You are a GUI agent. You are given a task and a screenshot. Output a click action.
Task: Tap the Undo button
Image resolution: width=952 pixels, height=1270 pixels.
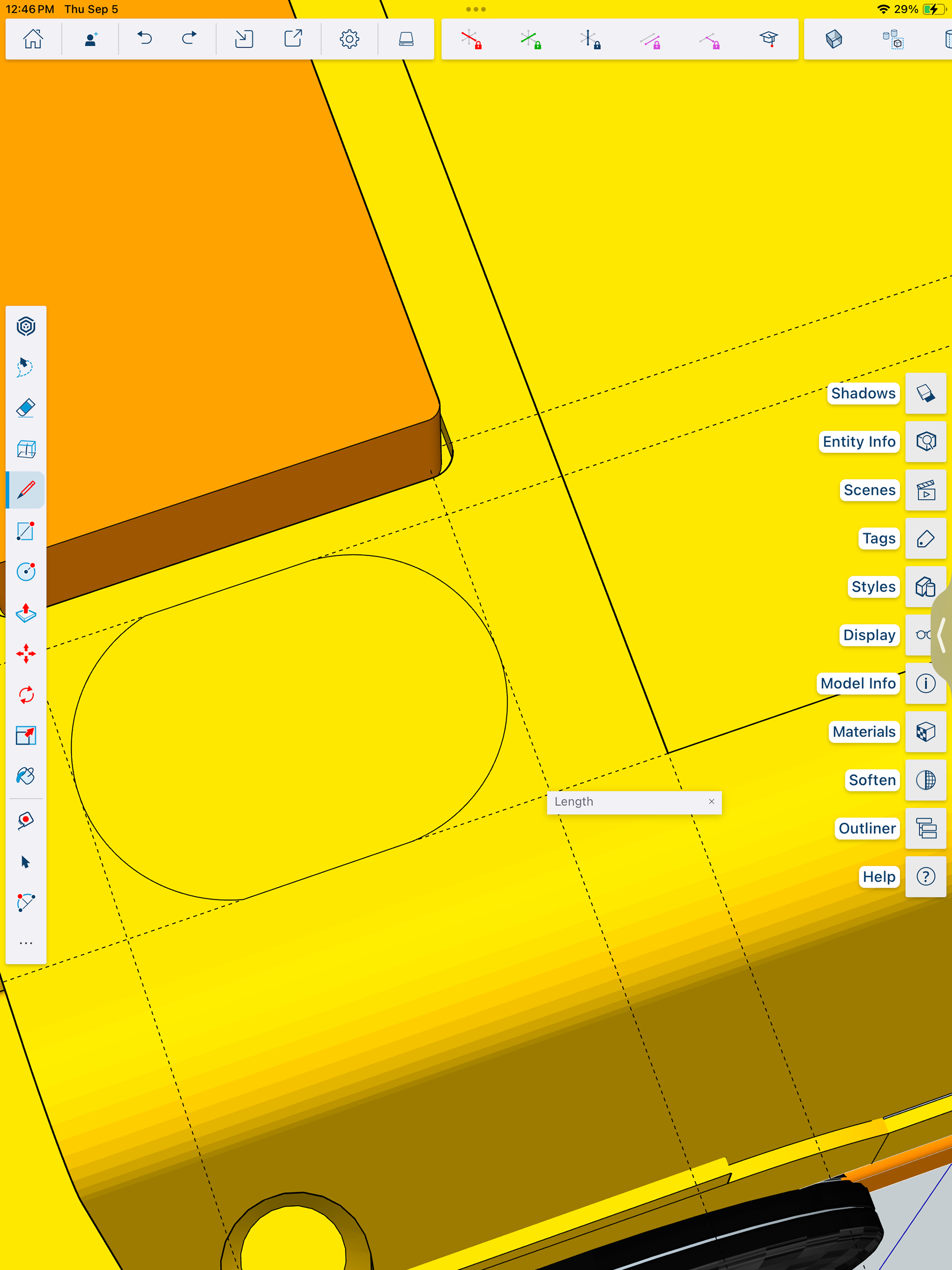pyautogui.click(x=145, y=39)
